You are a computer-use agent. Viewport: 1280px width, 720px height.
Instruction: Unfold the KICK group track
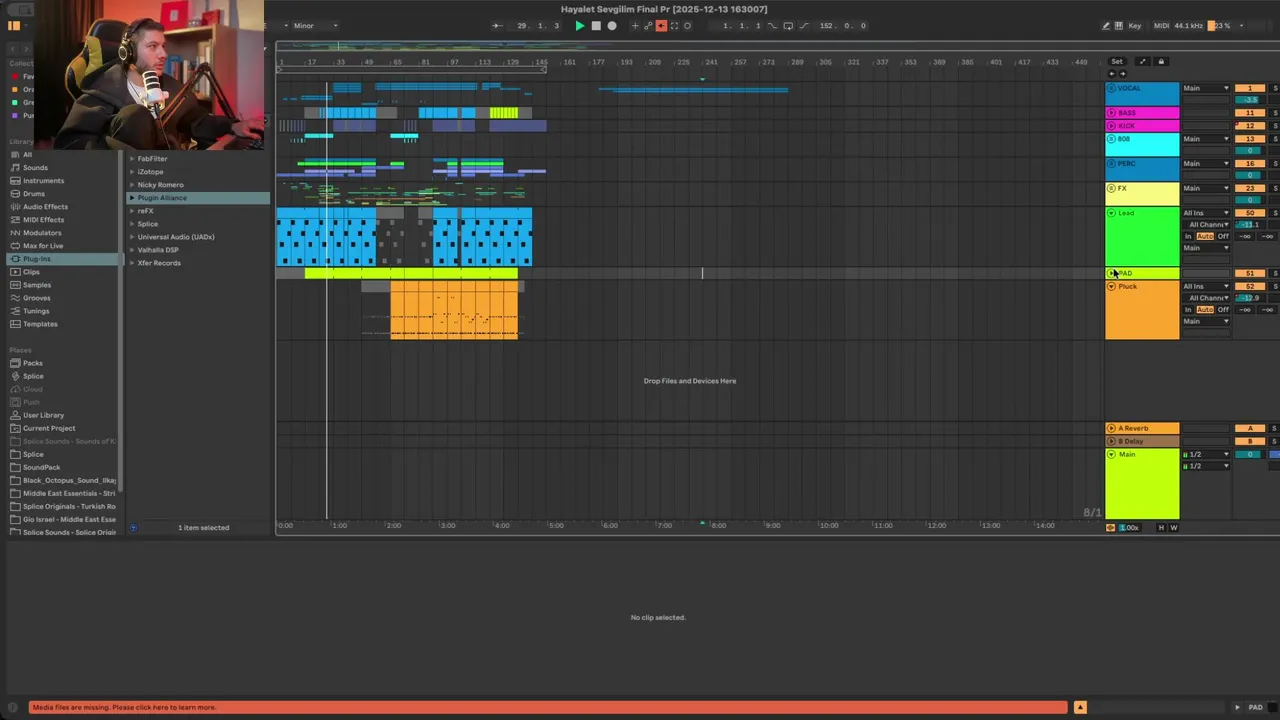(1111, 126)
